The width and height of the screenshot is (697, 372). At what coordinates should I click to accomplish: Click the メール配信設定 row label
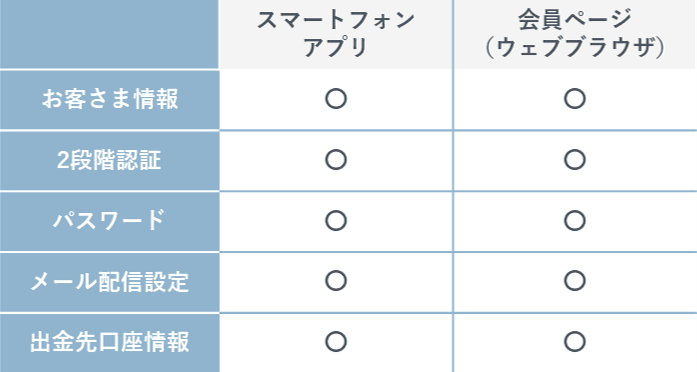coord(110,281)
